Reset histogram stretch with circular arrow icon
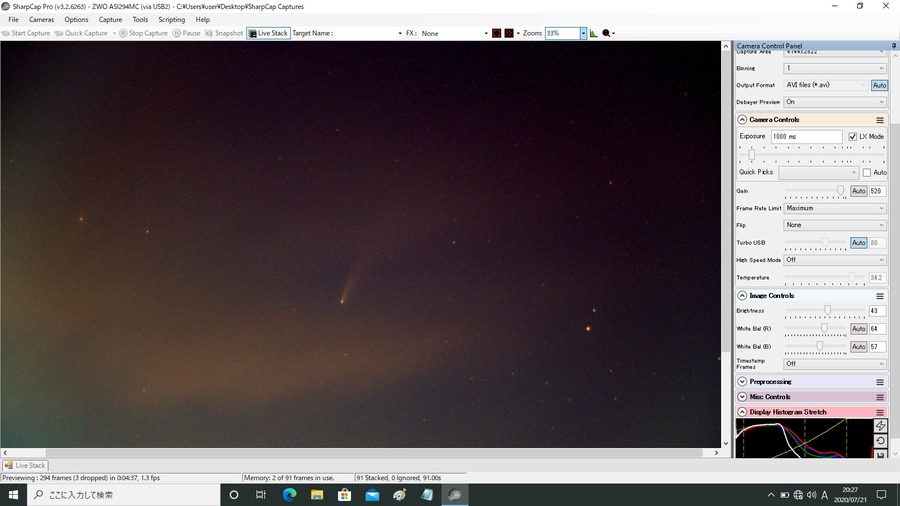The width and height of the screenshot is (900, 506). 880,441
